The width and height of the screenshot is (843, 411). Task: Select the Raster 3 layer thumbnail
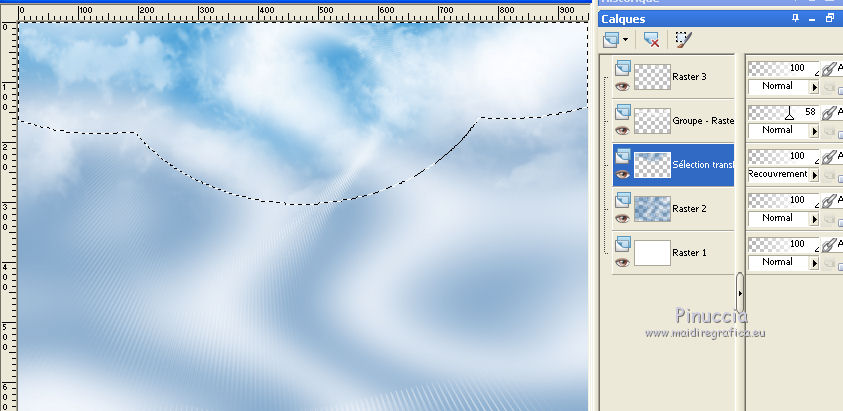click(x=653, y=77)
